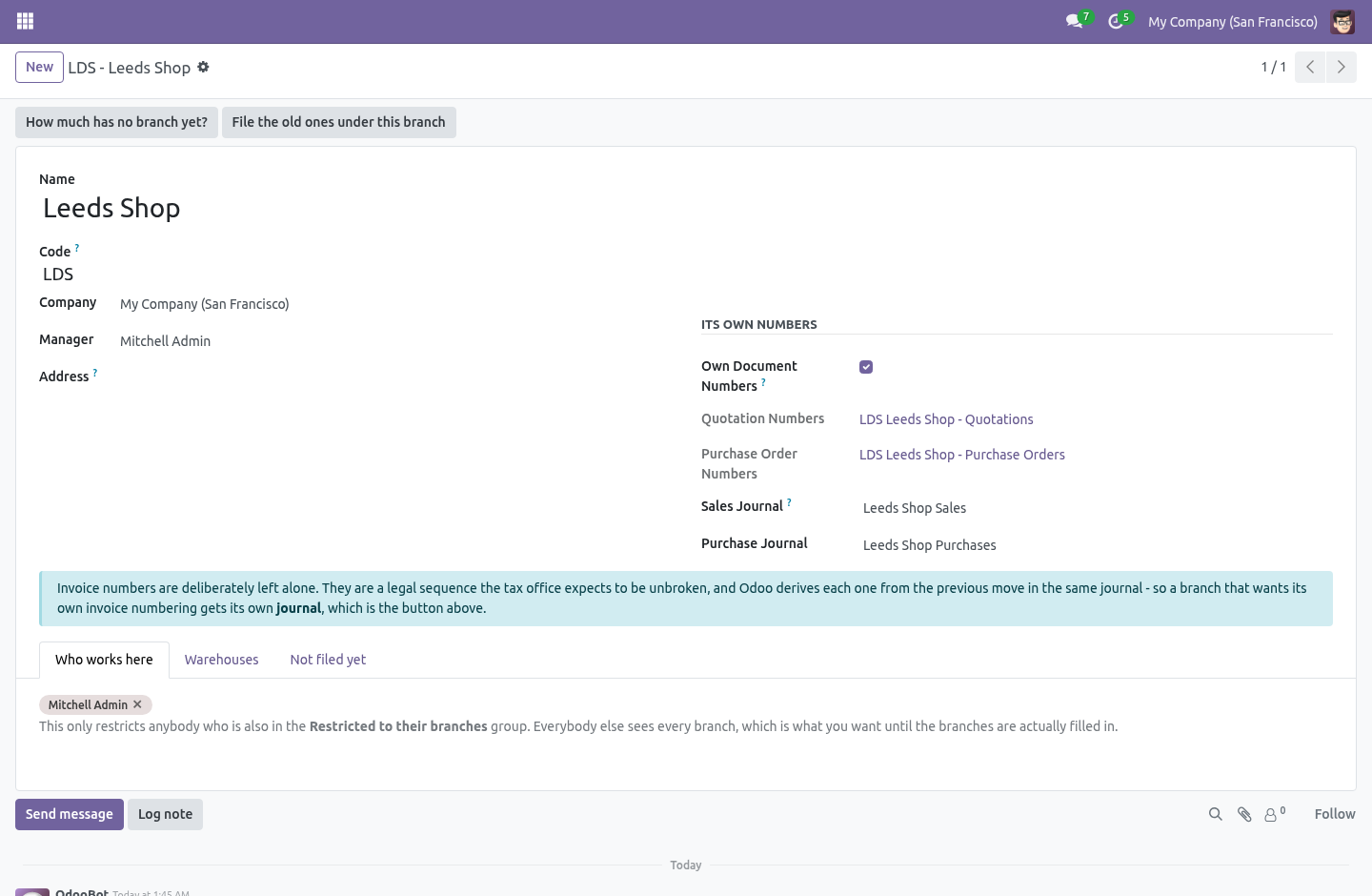Open LDS Leeds Shop - Purchase Orders link
Screen dimensions: 1372x896
click(x=962, y=455)
